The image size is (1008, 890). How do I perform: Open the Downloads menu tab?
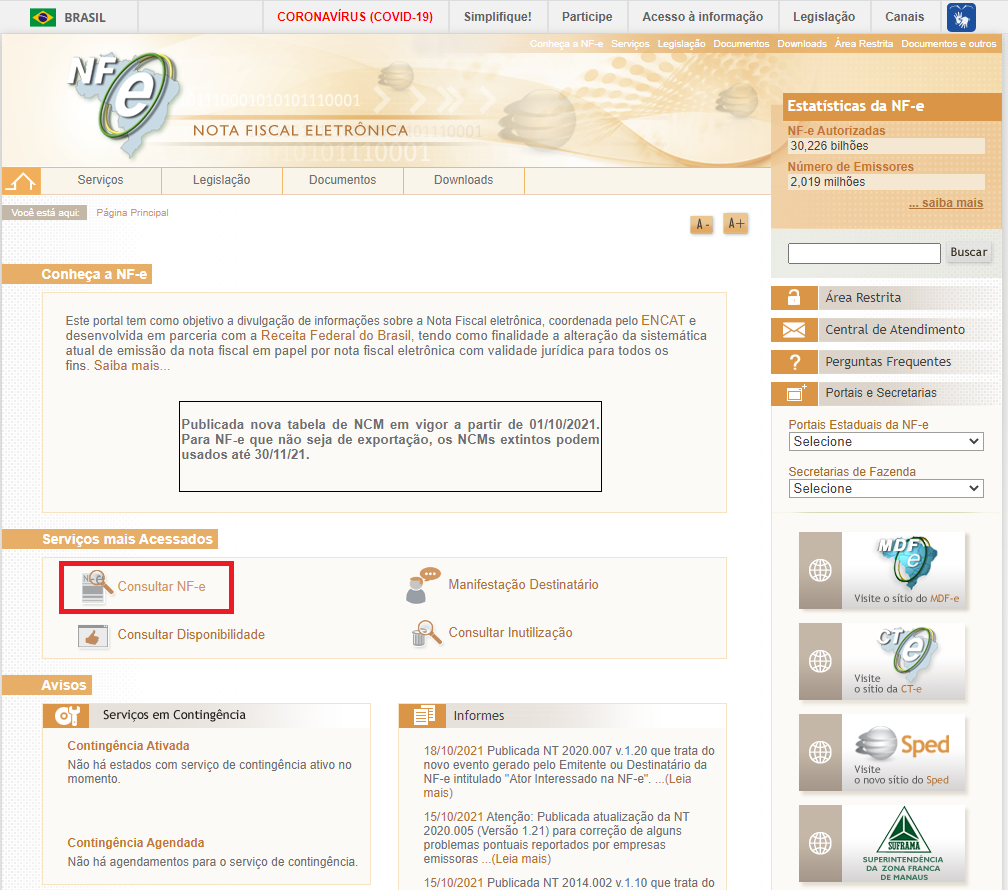click(463, 180)
